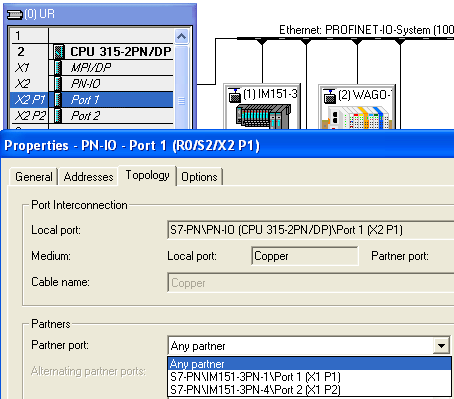Screen dimensions: 454x399
Task: Click the UR rack title icon
Action: 15,14
